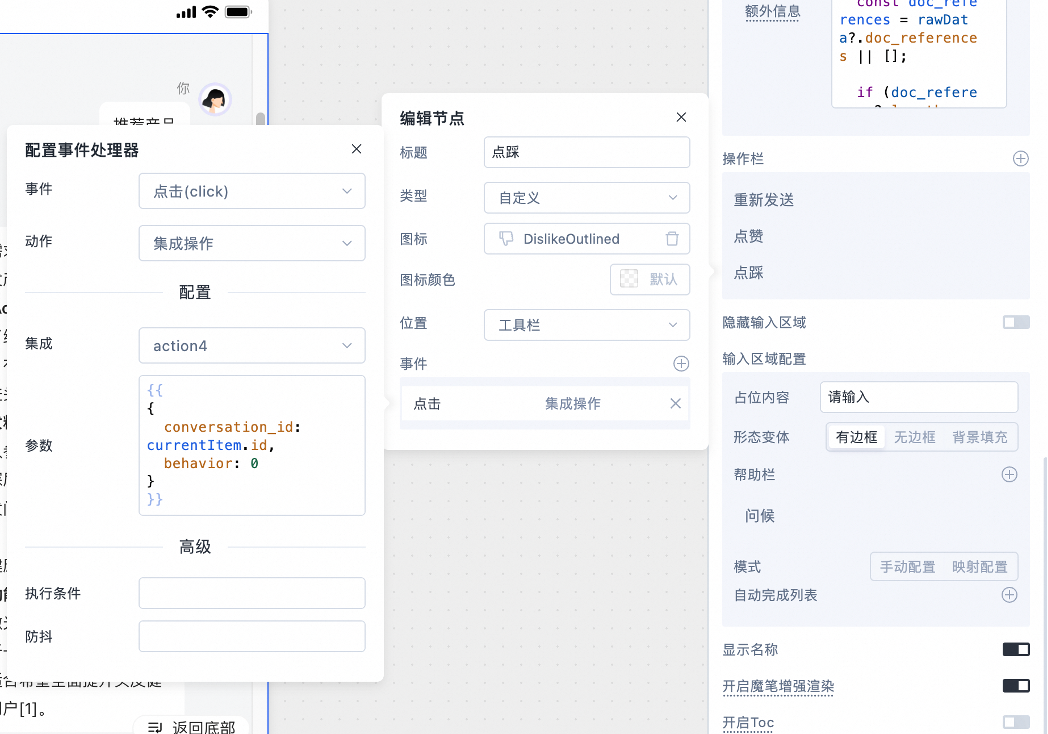Image resolution: width=1048 pixels, height=734 pixels.
Task: Add an entry to 自动完成列表
Action: pos(1009,595)
